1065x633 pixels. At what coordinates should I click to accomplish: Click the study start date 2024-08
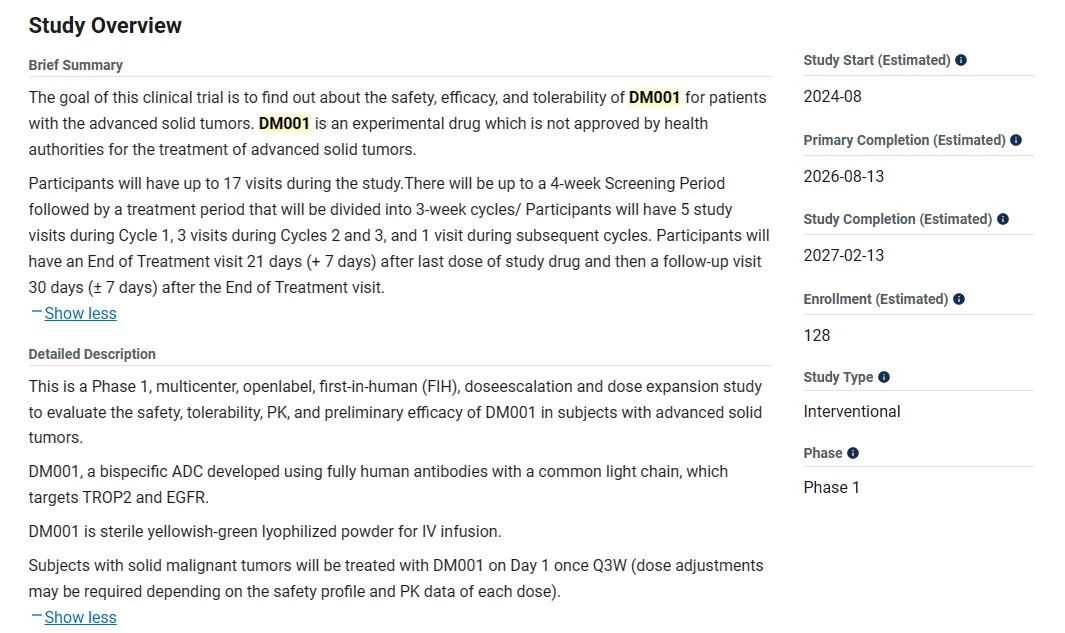pyautogui.click(x=832, y=97)
